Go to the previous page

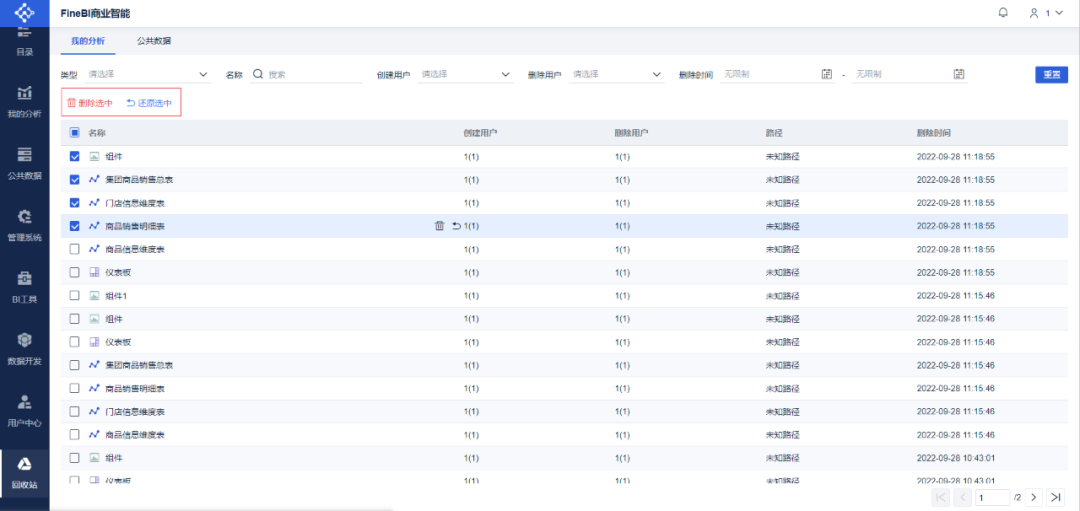(962, 497)
